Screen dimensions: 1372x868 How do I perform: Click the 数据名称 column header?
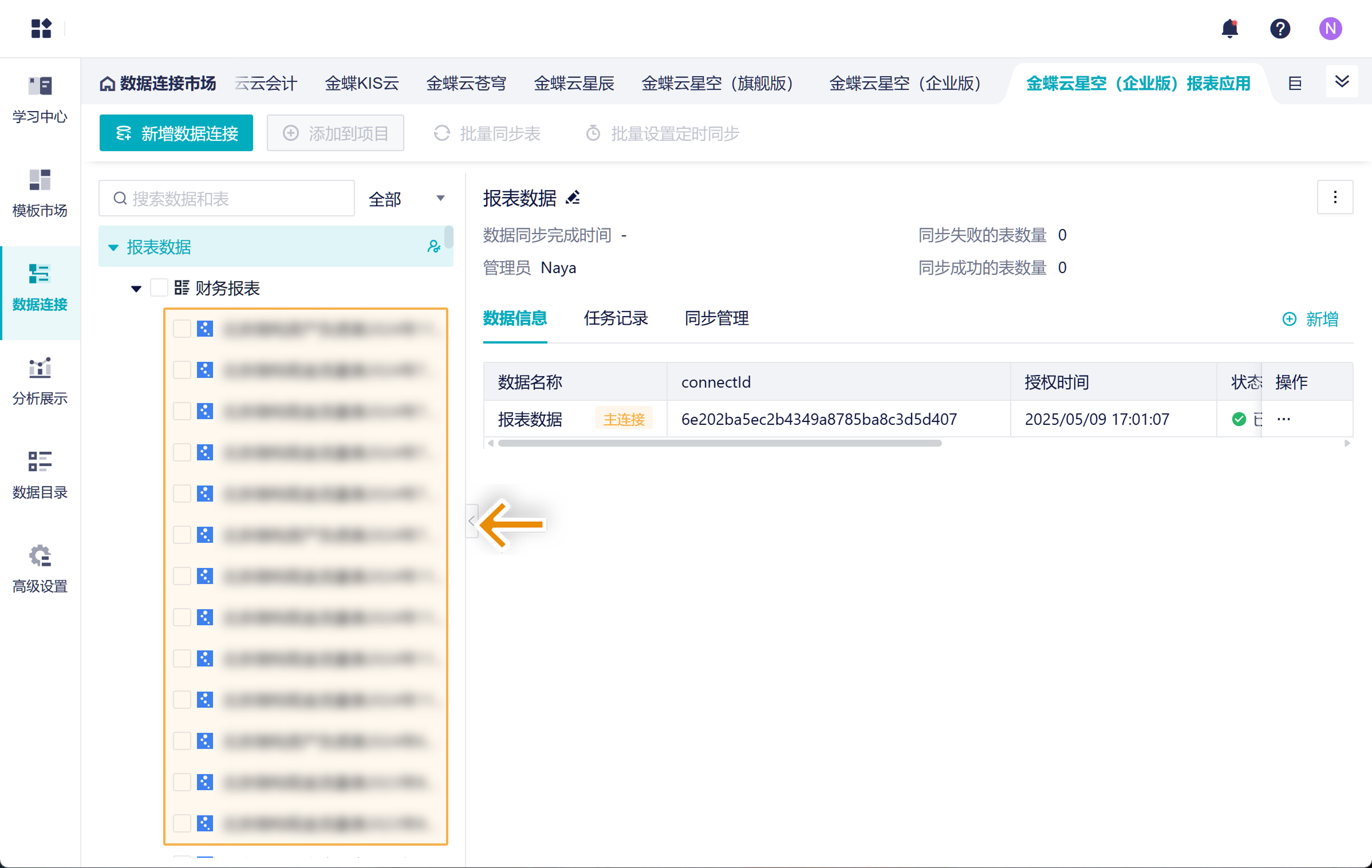click(x=575, y=382)
